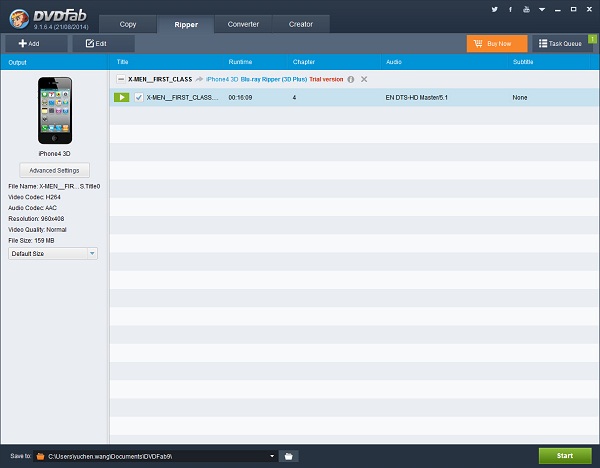
Task: Click the File Name X-MEN line
Action: tap(54, 186)
